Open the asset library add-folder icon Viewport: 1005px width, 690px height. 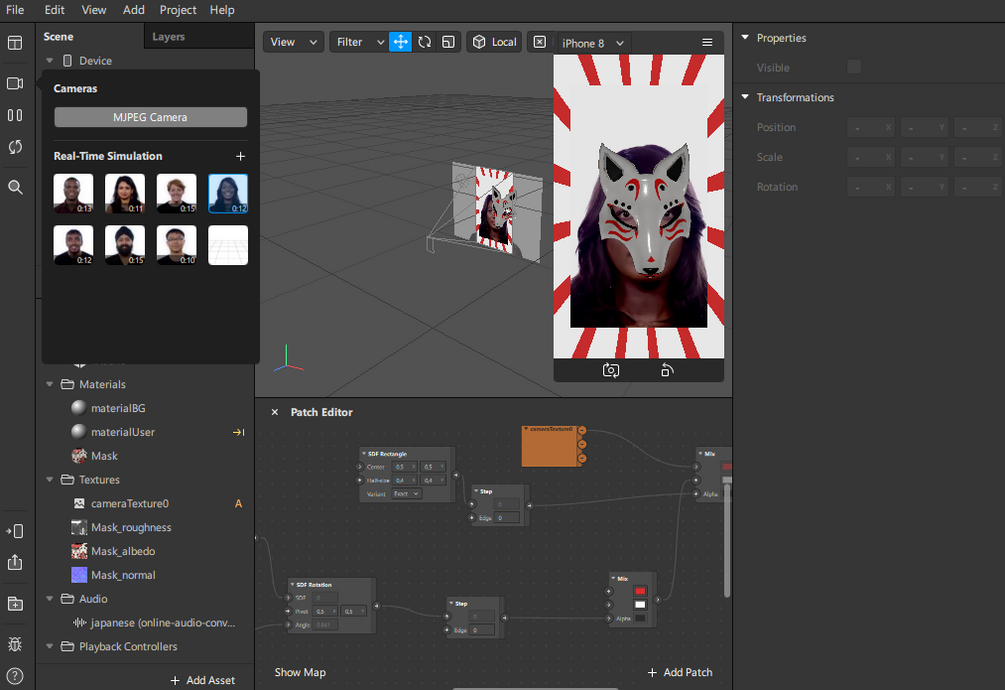pos(15,604)
